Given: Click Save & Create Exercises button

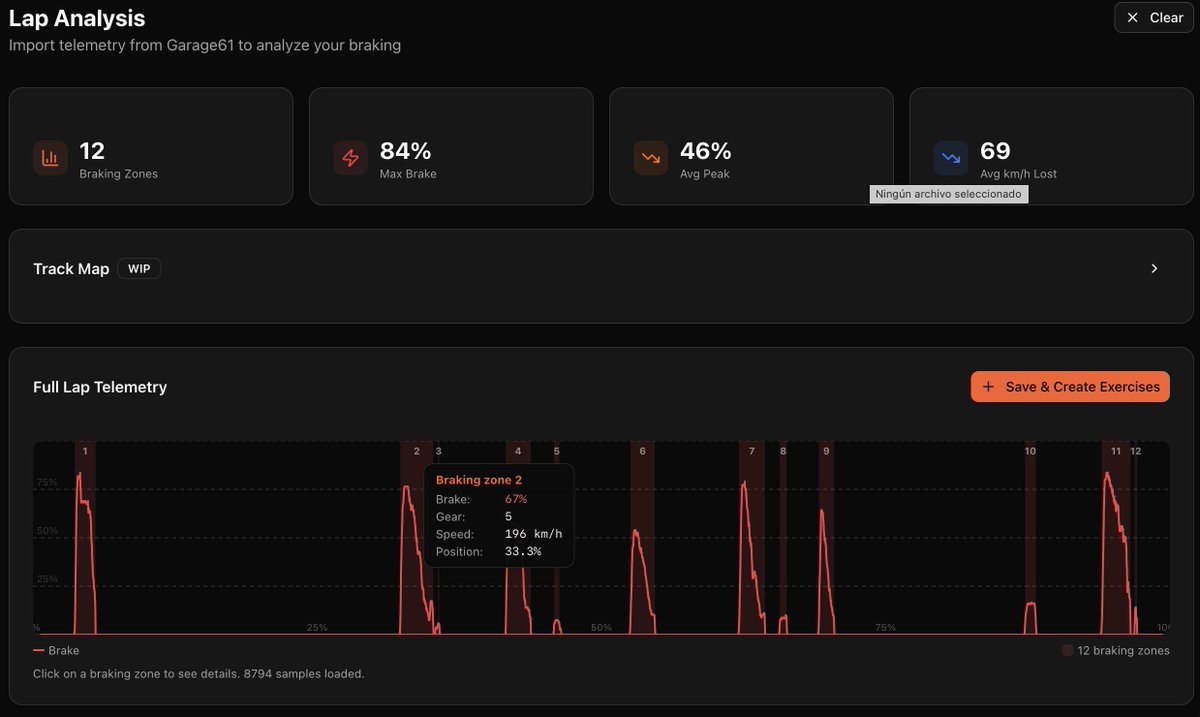Looking at the screenshot, I should pos(1070,387).
